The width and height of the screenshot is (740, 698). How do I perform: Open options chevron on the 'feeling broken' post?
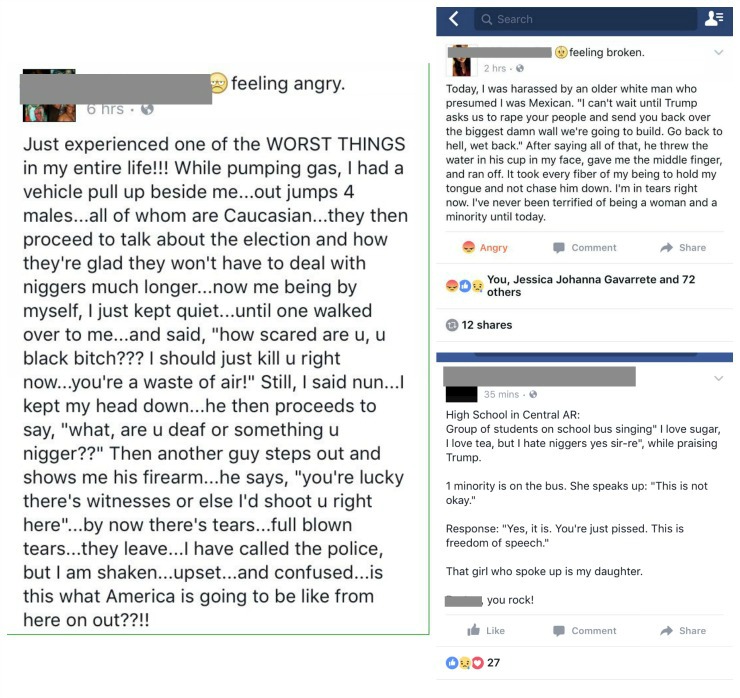[718, 52]
